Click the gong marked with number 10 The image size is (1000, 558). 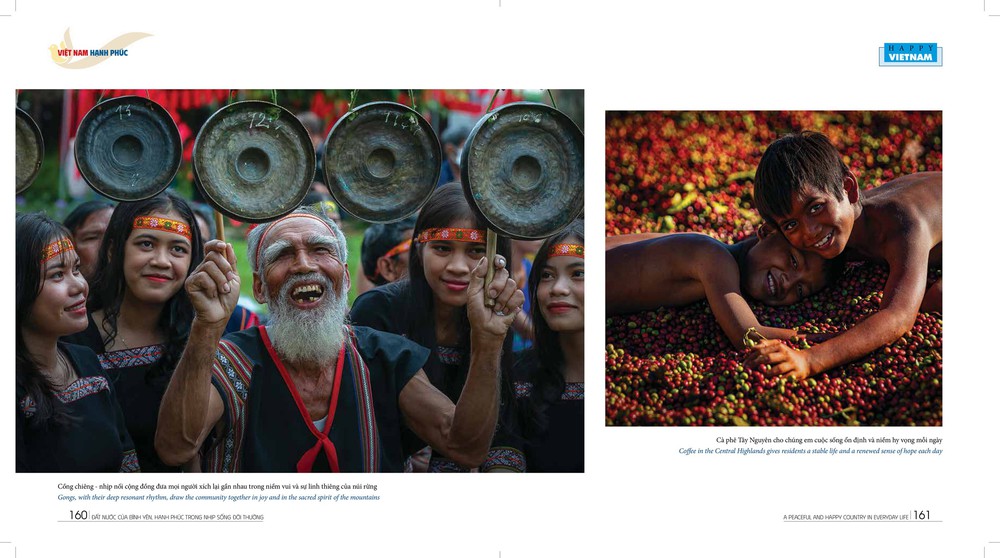click(x=523, y=170)
